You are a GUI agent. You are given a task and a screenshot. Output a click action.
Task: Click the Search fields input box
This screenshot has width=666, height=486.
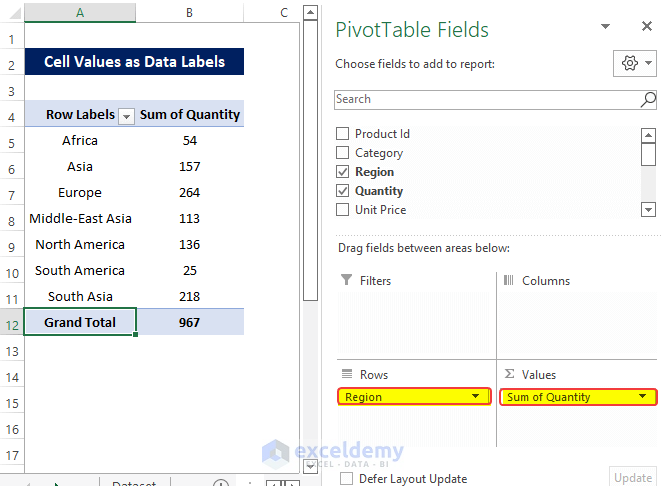pyautogui.click(x=485, y=99)
